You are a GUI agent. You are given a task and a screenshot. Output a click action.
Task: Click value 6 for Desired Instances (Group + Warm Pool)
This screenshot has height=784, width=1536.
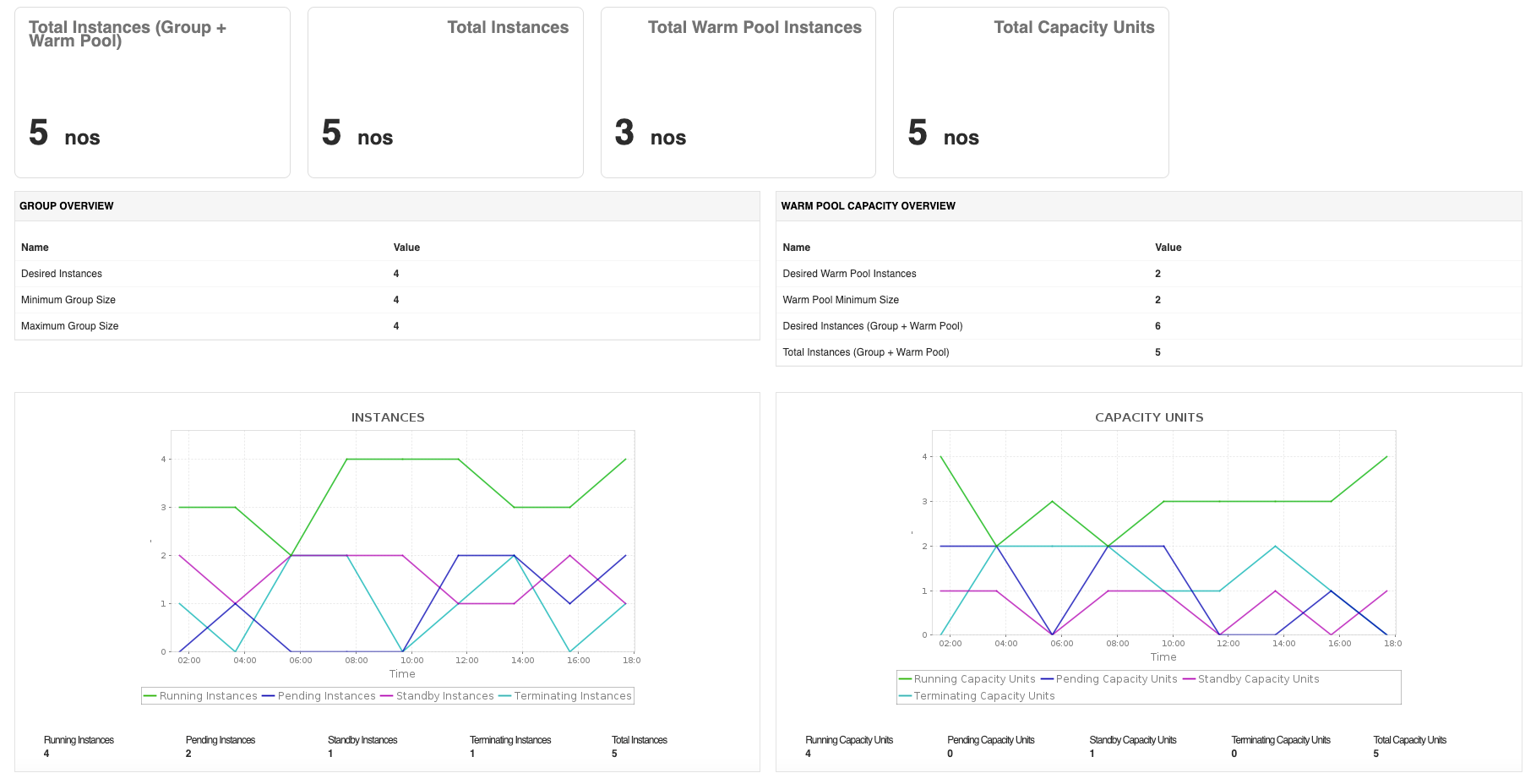[x=1157, y=326]
